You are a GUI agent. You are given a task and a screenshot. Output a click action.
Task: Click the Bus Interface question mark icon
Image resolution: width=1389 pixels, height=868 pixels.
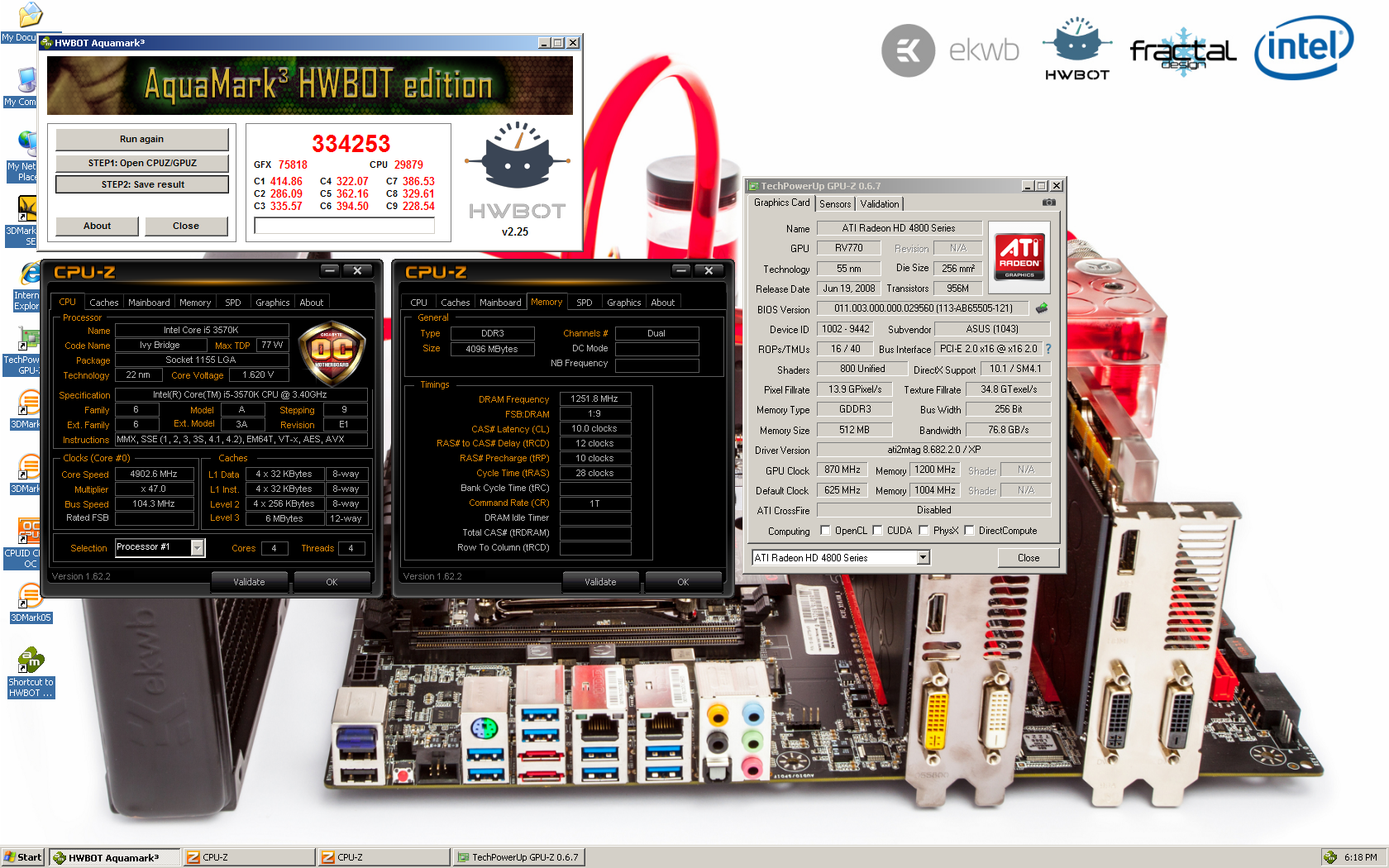(1048, 349)
